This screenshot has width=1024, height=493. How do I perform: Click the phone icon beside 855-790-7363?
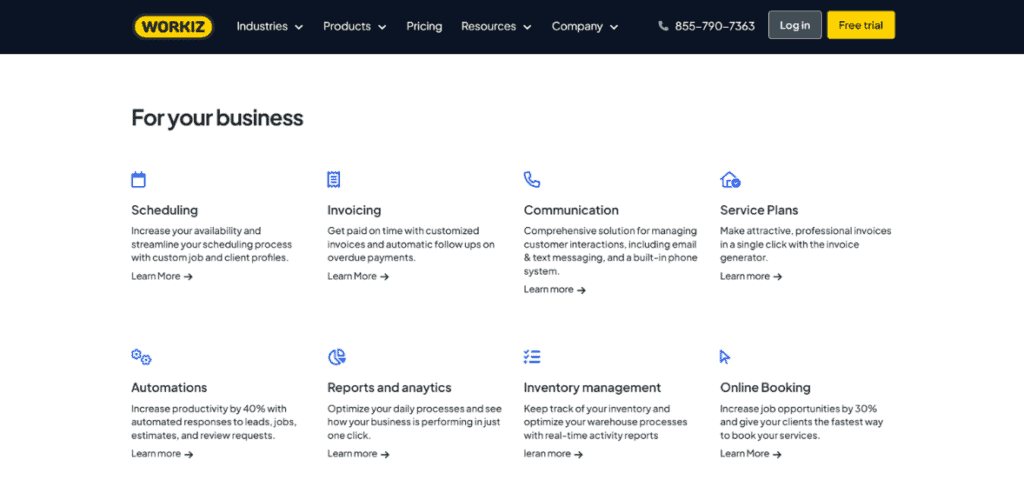(x=664, y=26)
